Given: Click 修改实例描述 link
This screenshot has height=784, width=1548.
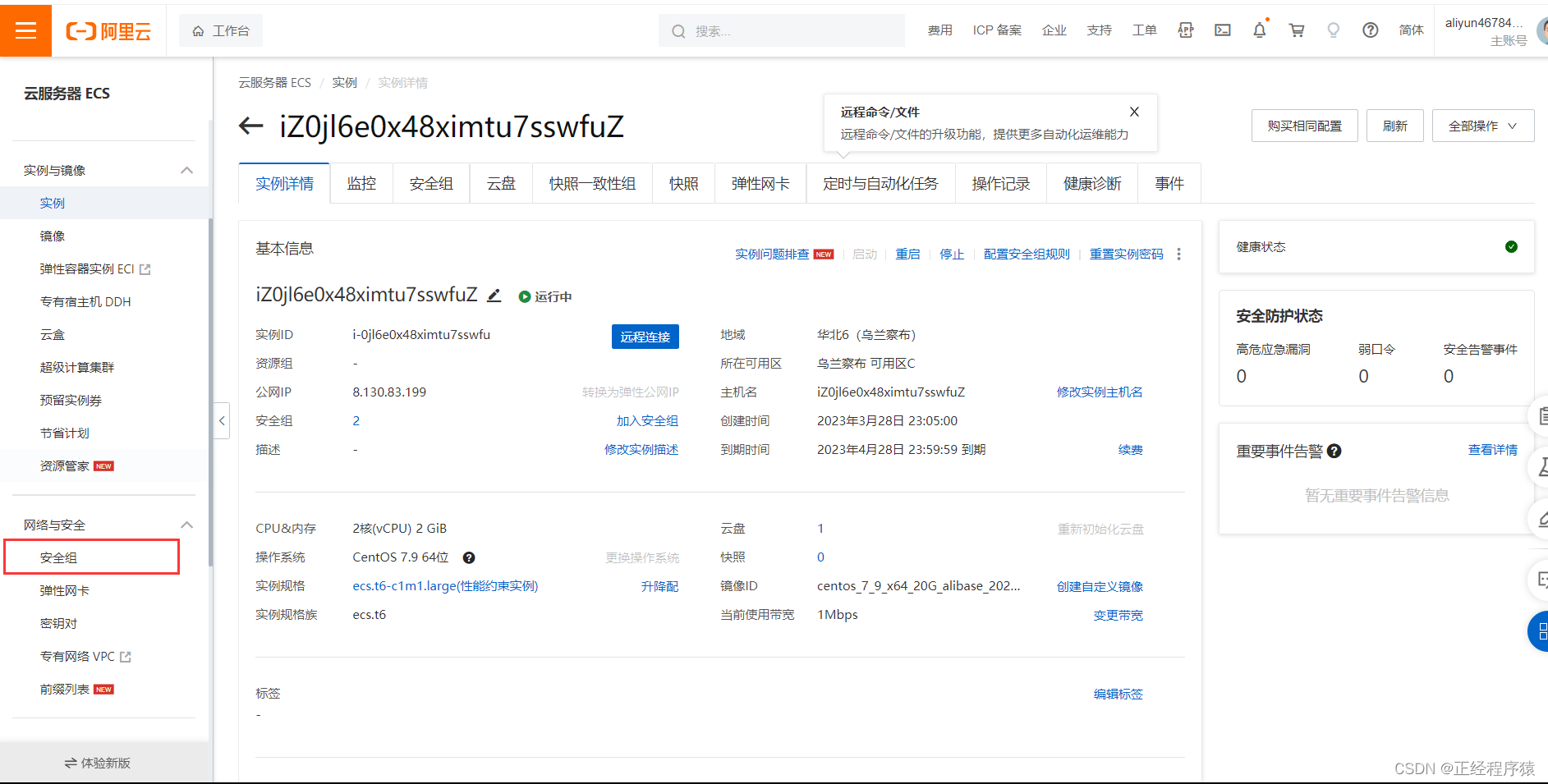Looking at the screenshot, I should (641, 450).
